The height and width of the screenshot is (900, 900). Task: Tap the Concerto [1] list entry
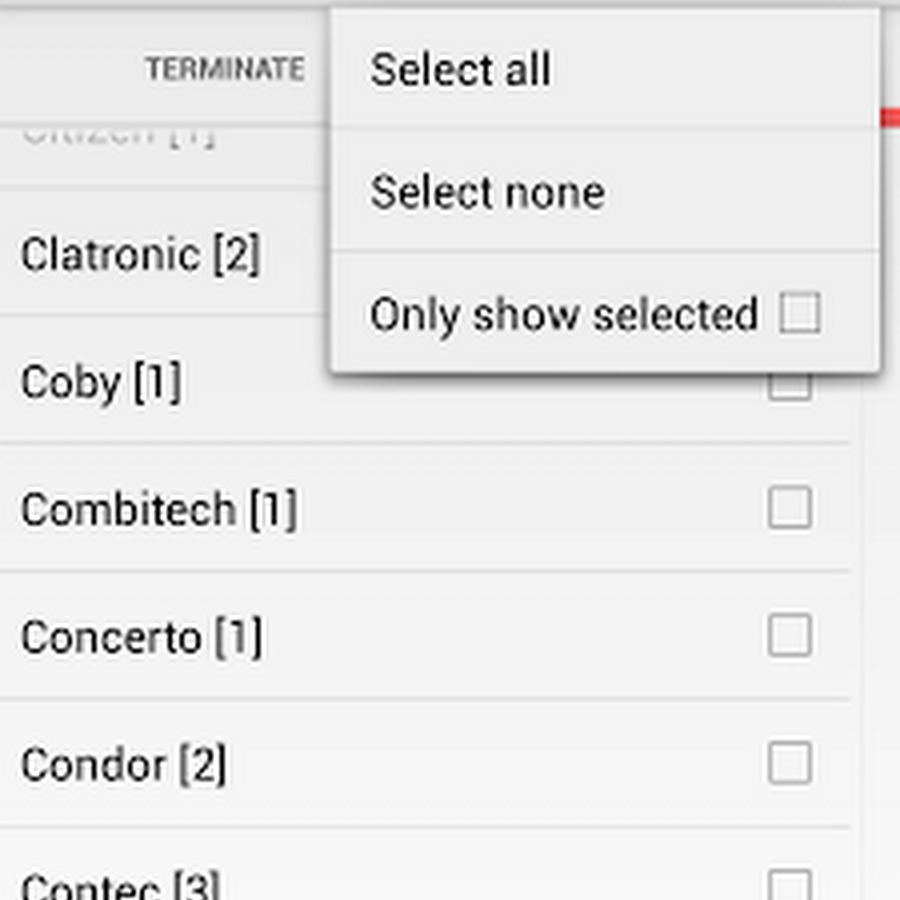pos(141,637)
